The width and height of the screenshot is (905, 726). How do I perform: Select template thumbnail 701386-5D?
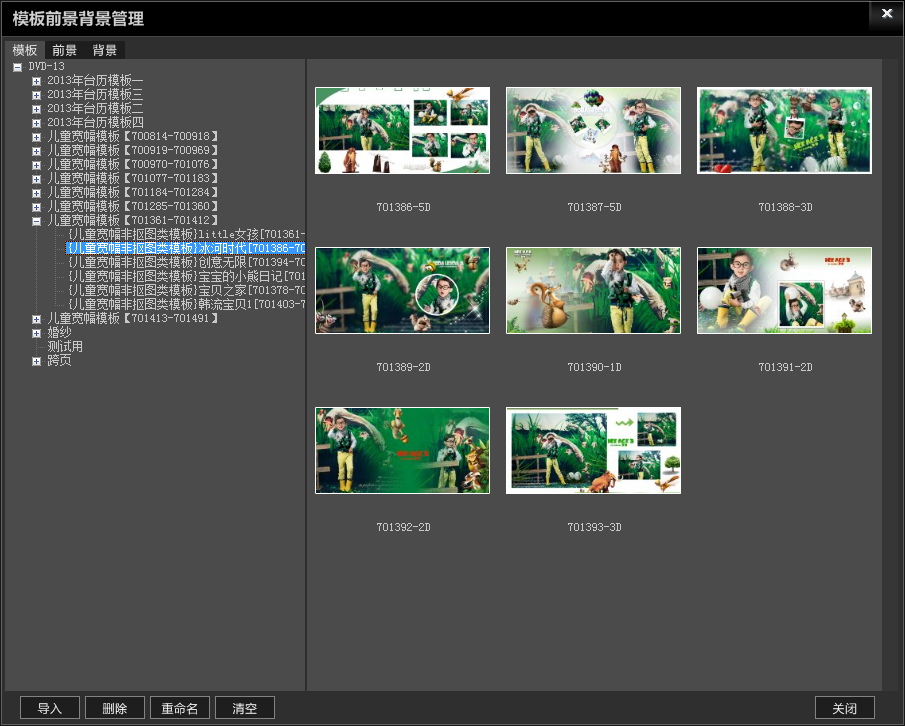(402, 130)
